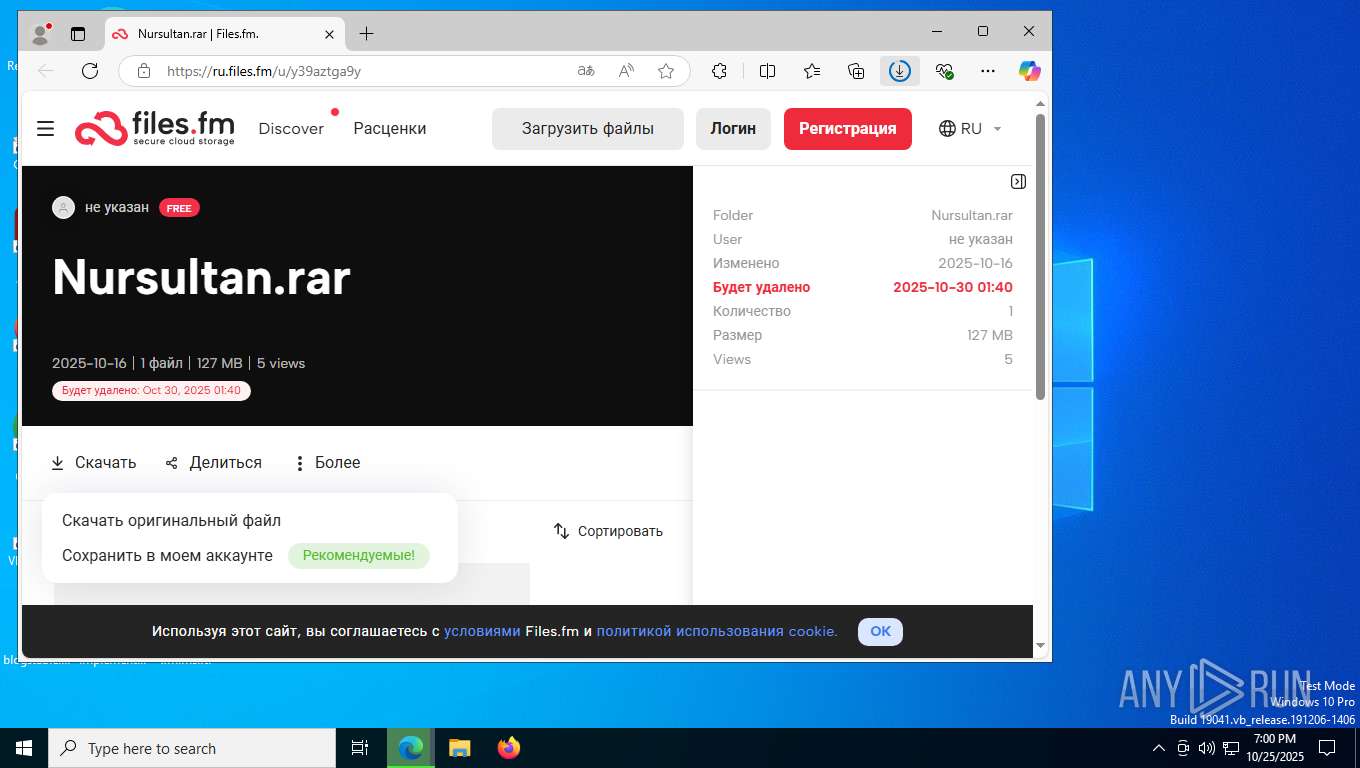Open File Explorer from taskbar
1360x768 pixels.
point(459,748)
